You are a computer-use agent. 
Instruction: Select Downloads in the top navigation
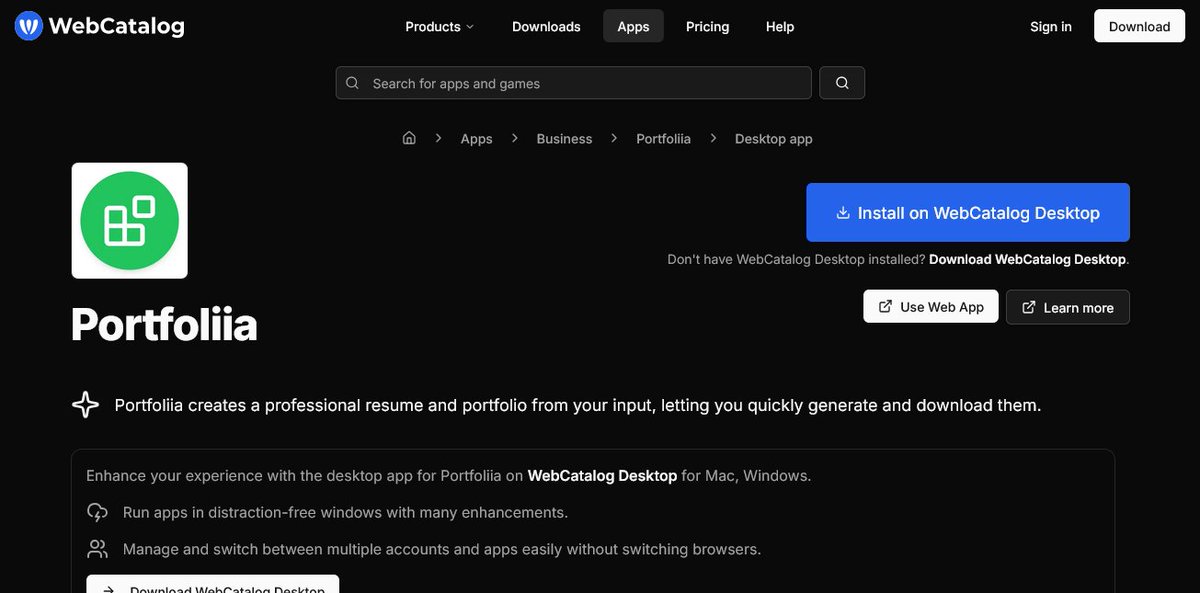pyautogui.click(x=546, y=26)
